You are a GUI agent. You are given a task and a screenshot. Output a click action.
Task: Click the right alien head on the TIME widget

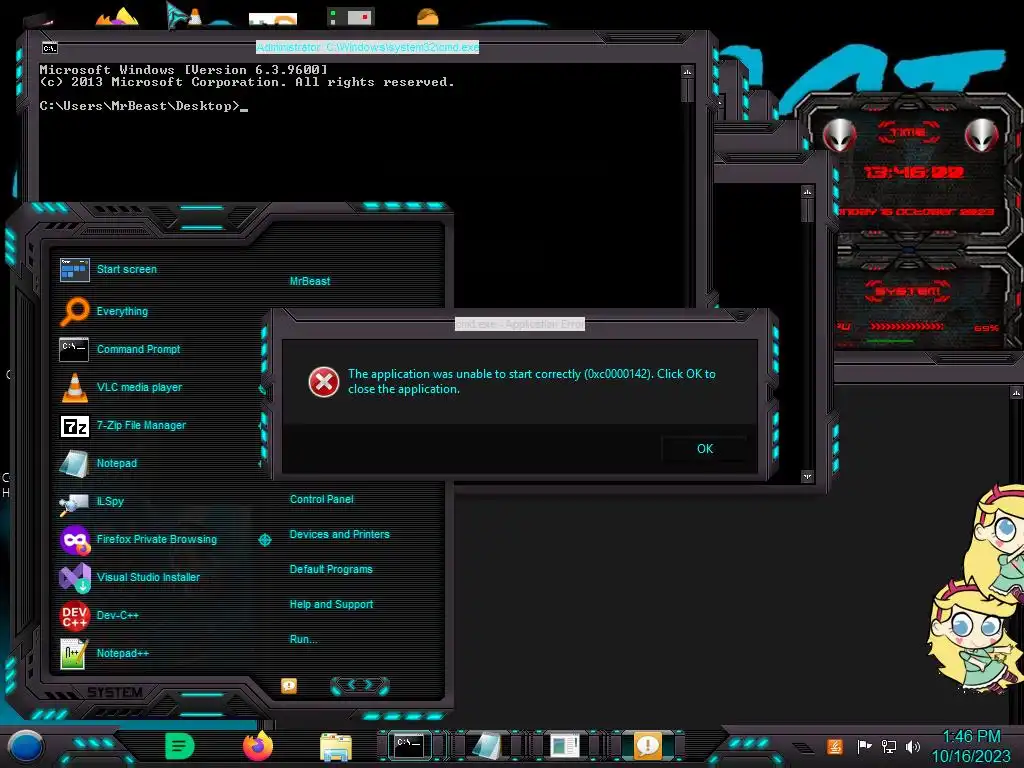click(x=982, y=136)
